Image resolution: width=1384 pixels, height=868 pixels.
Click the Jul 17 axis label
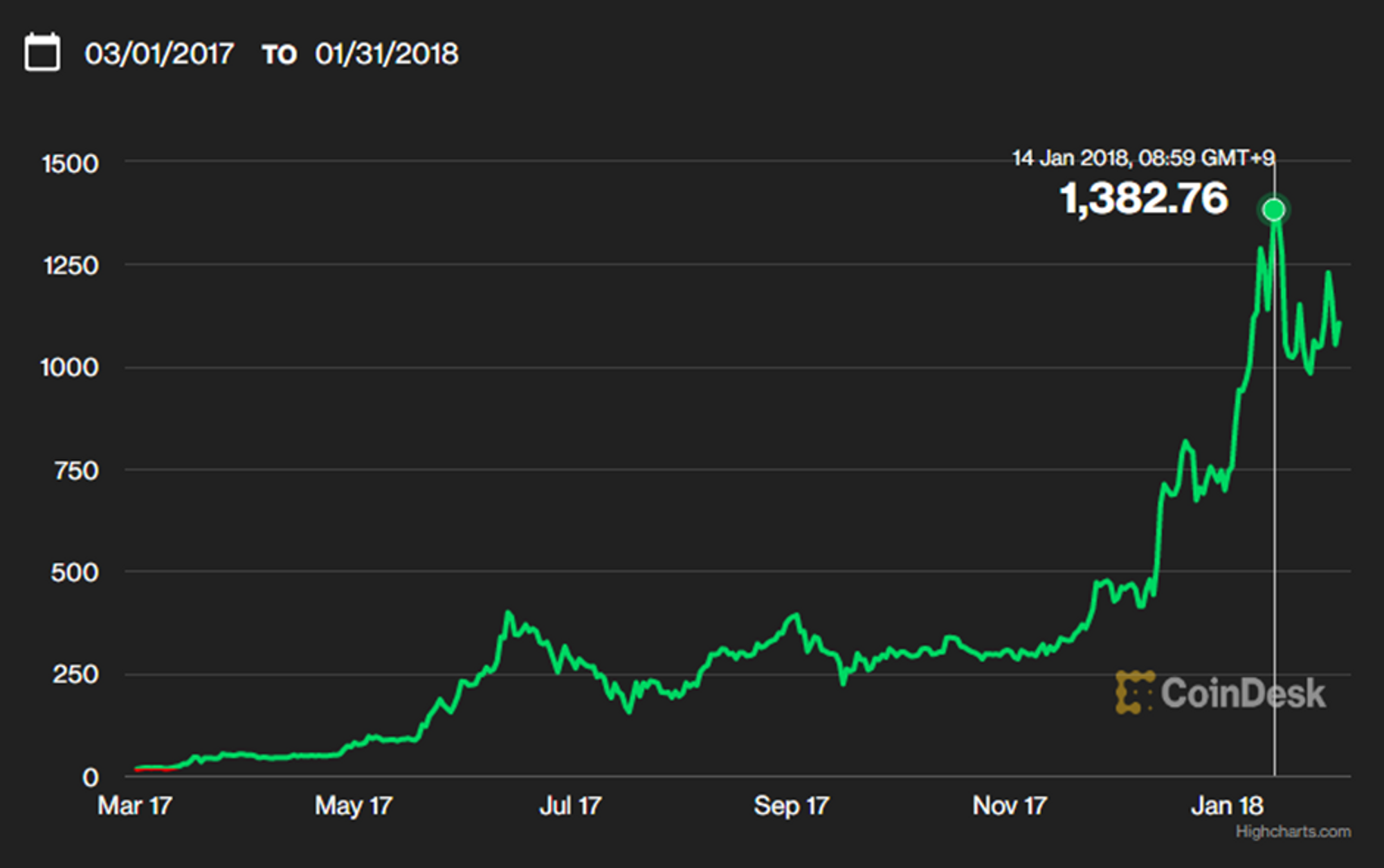point(570,806)
